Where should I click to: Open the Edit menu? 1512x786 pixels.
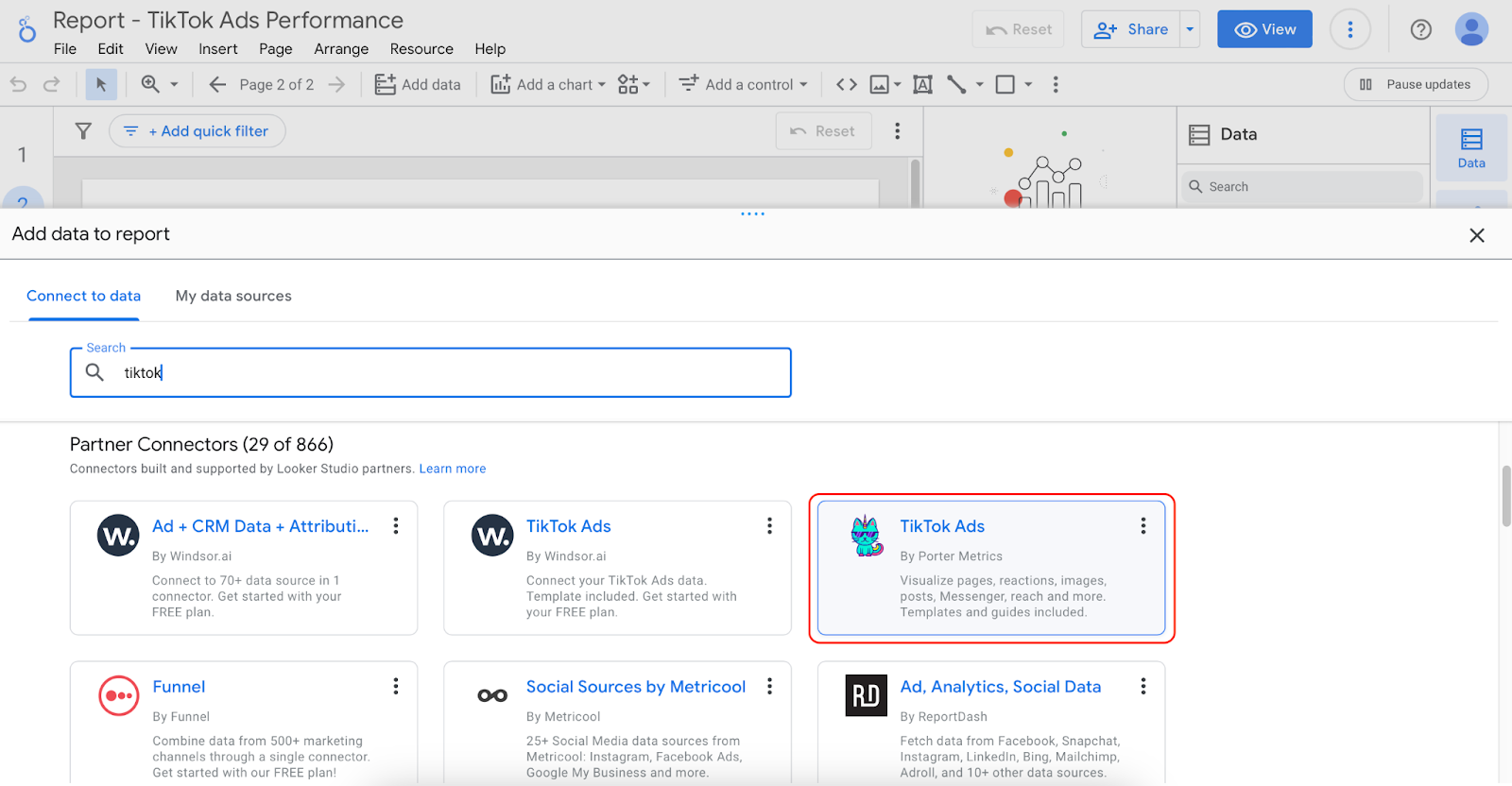coord(111,49)
